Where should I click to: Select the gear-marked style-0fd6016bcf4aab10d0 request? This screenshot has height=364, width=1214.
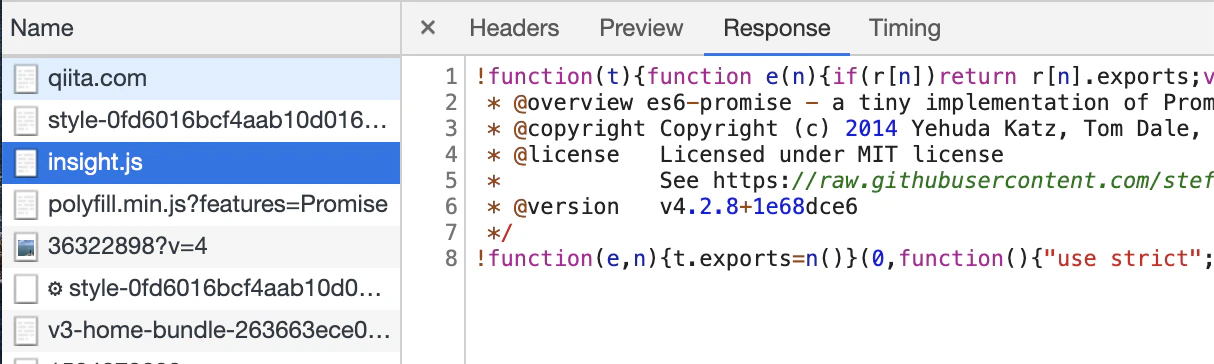tap(200, 288)
